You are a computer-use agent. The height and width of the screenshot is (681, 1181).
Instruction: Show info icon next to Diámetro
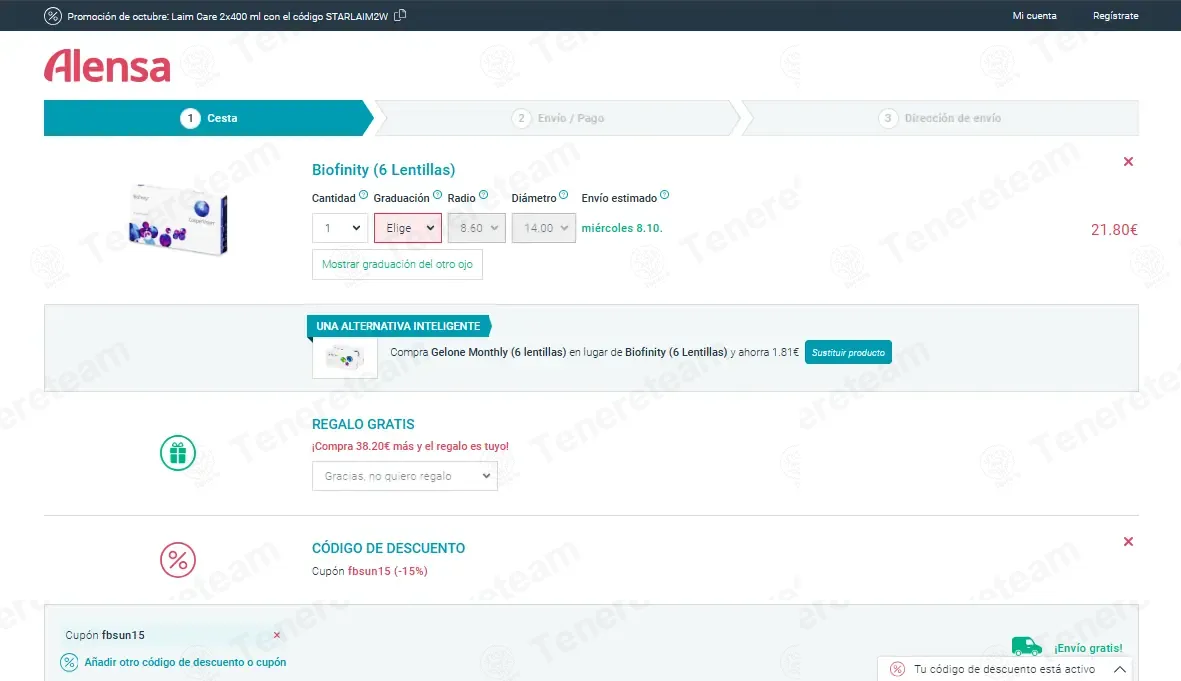pyautogui.click(x=563, y=195)
